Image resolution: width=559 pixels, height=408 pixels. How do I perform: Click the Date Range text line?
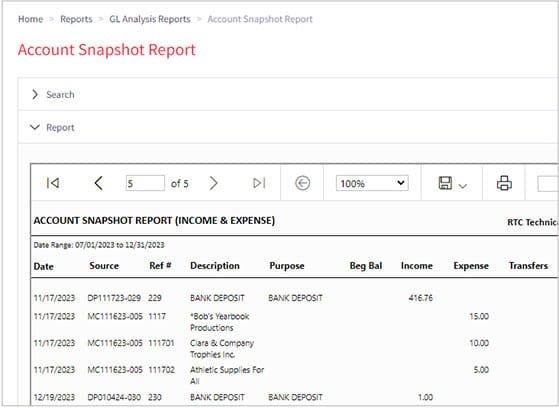[99, 245]
